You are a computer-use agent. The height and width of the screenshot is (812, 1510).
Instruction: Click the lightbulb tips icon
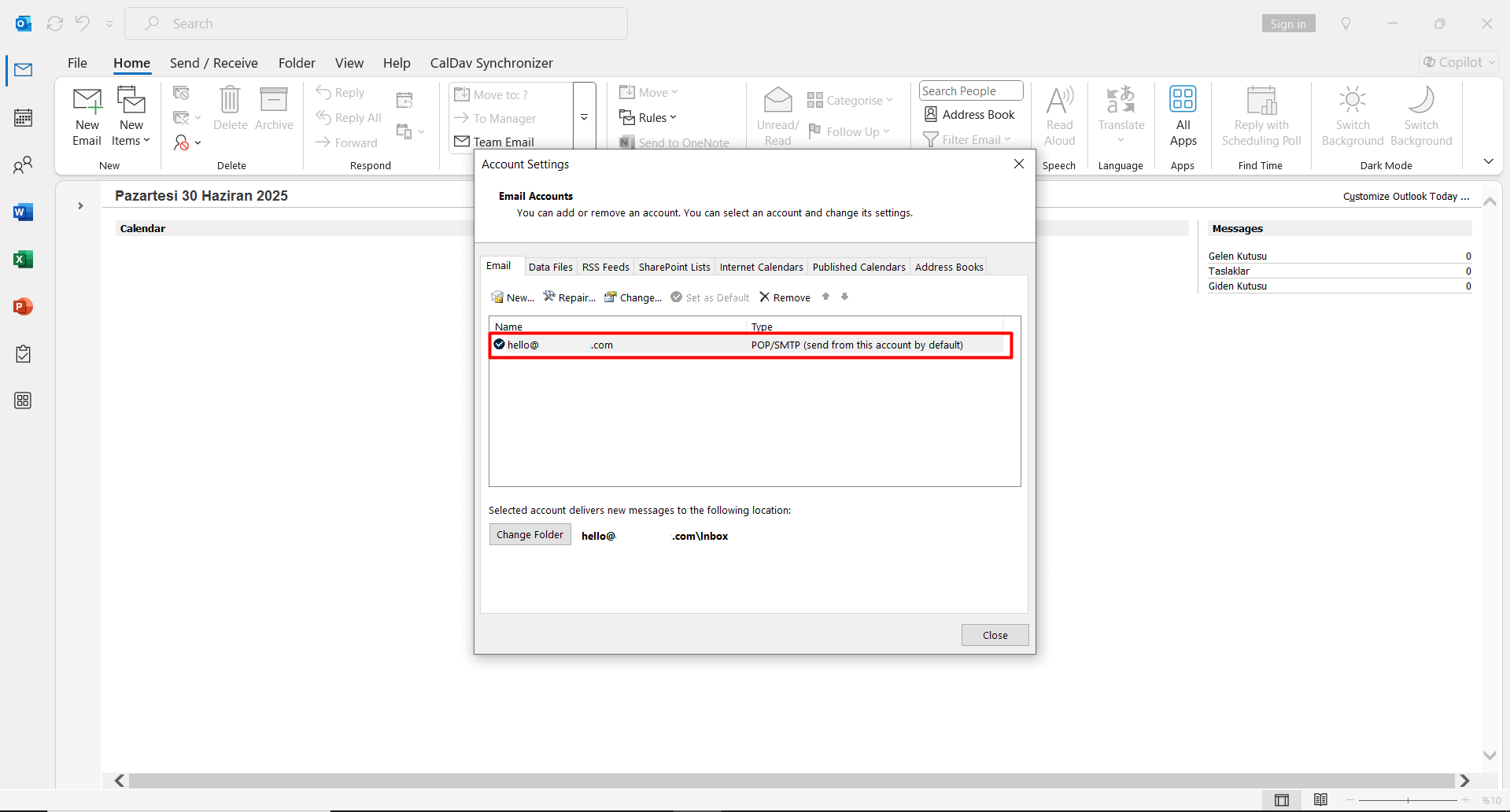click(1346, 24)
